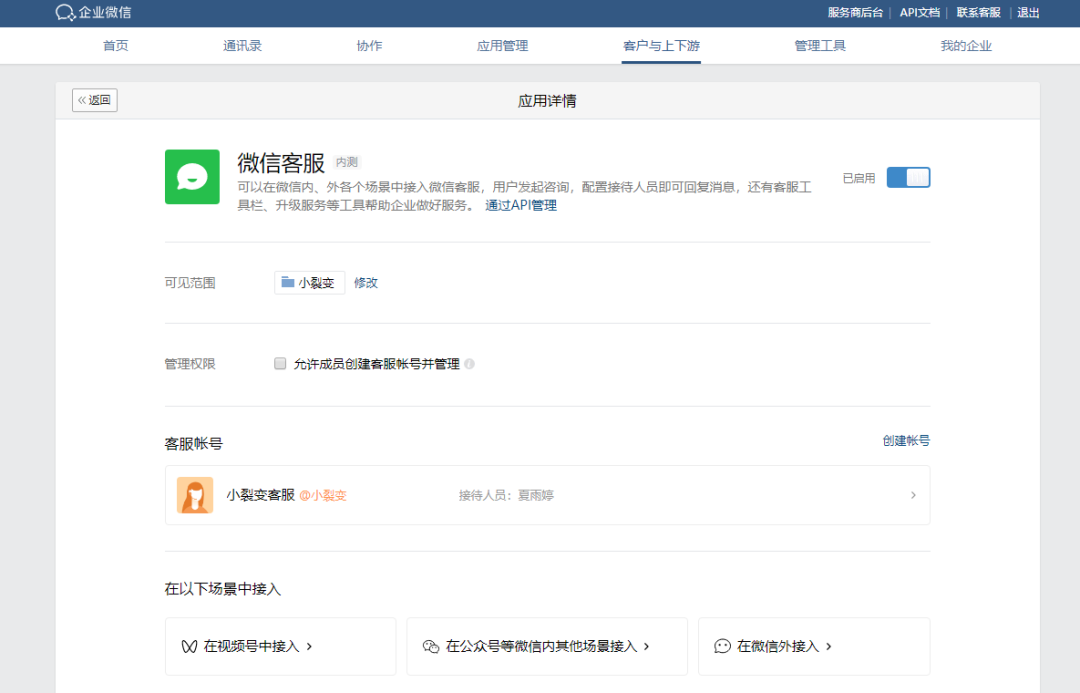Click the folder icon beside 小裂变
Image resolution: width=1080 pixels, height=693 pixels.
point(287,282)
